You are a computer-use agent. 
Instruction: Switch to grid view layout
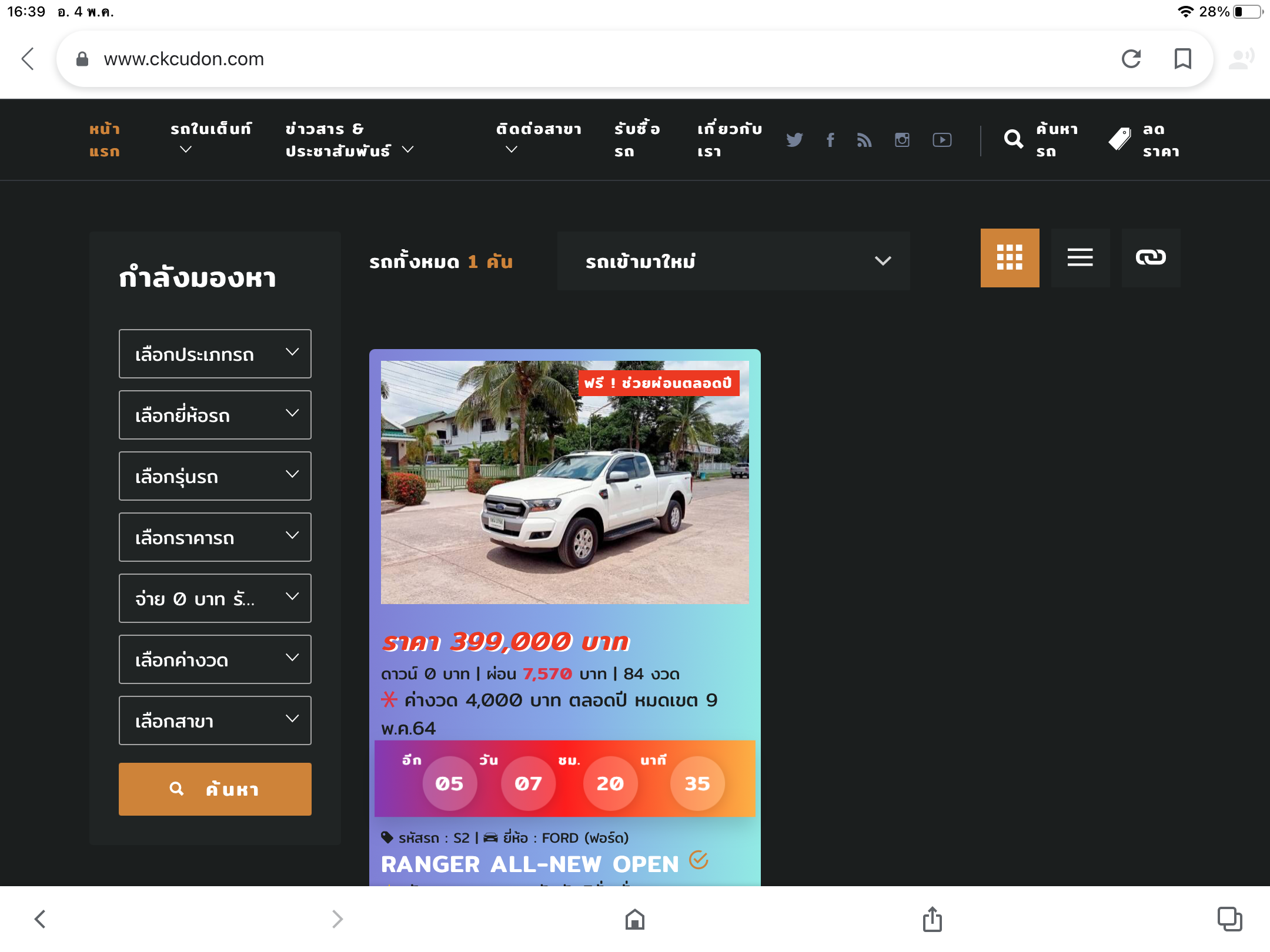(1010, 257)
